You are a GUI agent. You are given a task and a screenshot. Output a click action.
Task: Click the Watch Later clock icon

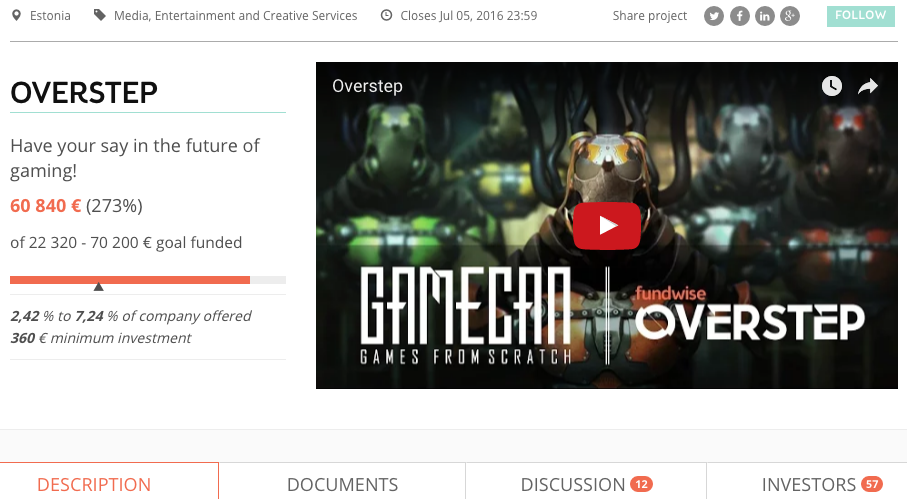[x=832, y=86]
